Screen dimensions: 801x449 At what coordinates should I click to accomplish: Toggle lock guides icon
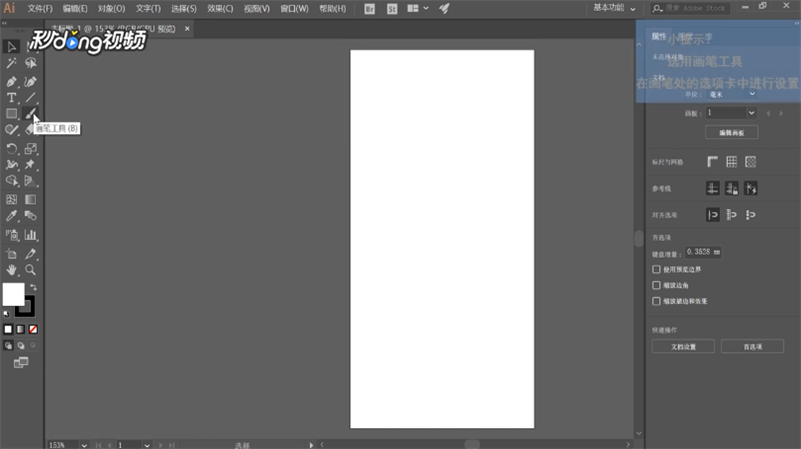tap(732, 188)
